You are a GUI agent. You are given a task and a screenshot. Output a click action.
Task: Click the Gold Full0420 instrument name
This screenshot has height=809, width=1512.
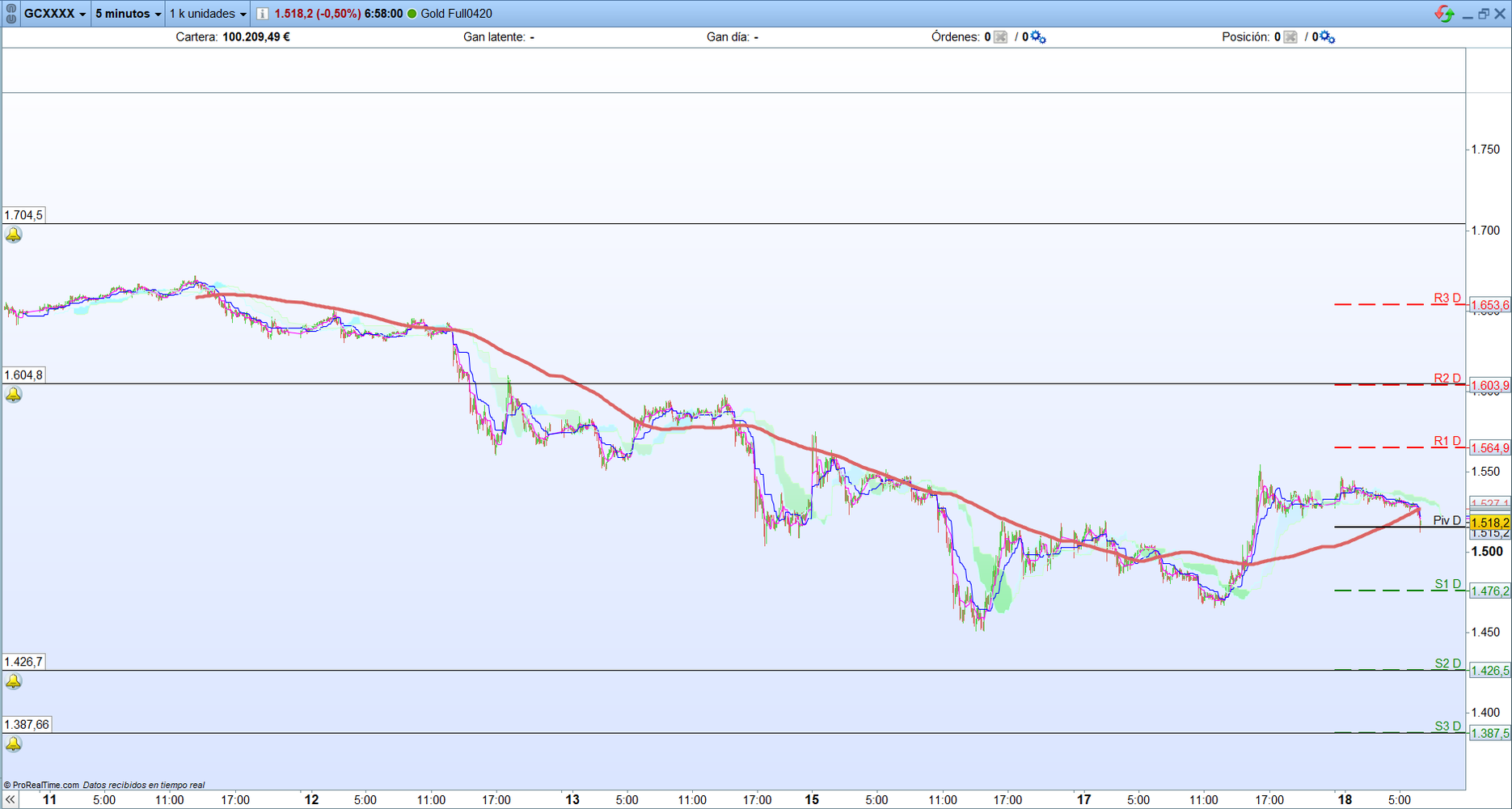click(456, 14)
